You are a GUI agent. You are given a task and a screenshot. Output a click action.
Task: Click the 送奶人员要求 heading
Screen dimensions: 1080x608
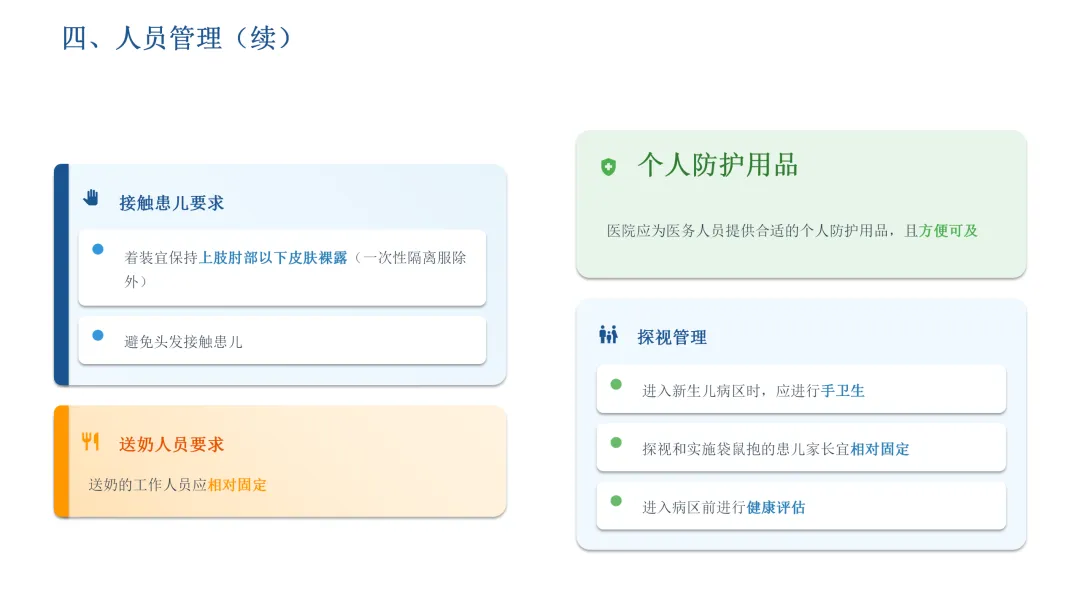click(172, 445)
